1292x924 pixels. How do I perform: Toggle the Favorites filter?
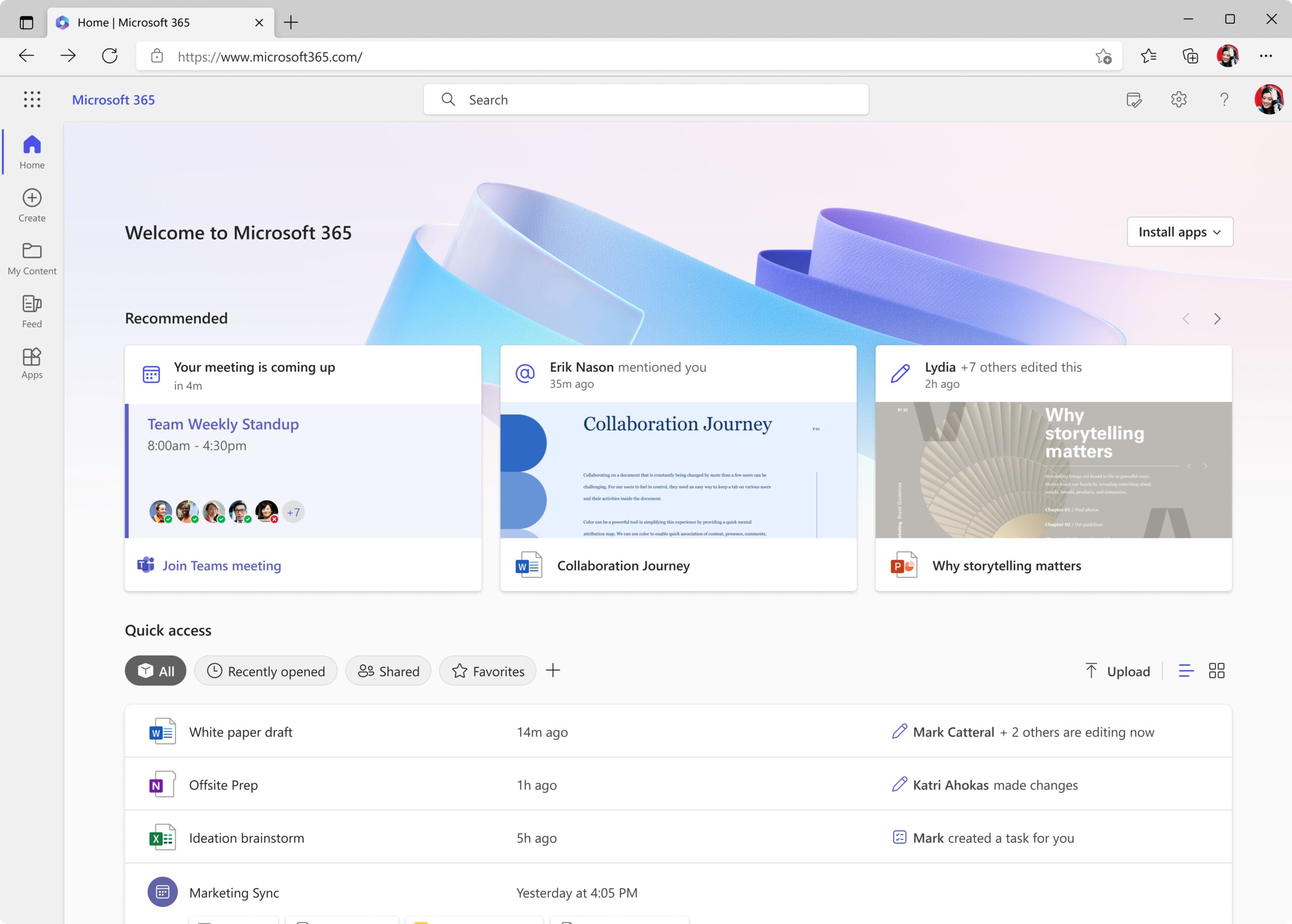click(487, 671)
